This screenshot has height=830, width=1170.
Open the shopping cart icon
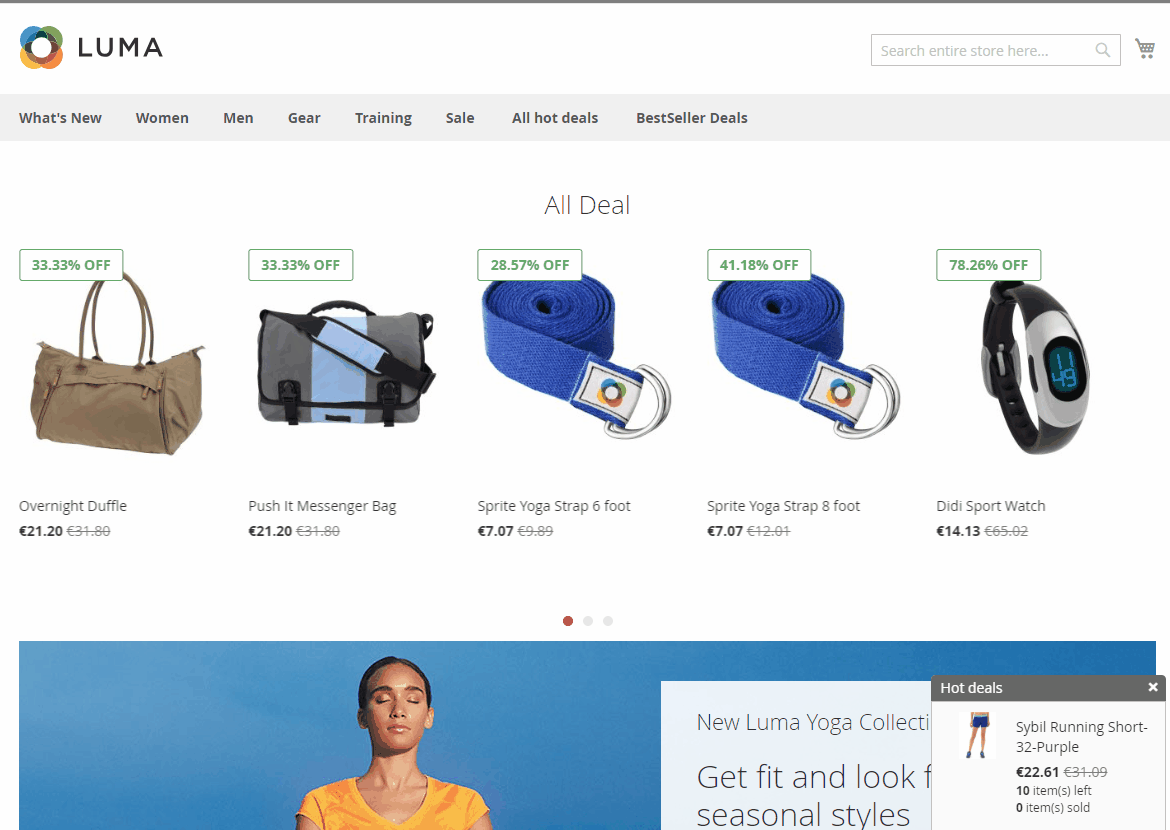pyautogui.click(x=1145, y=49)
